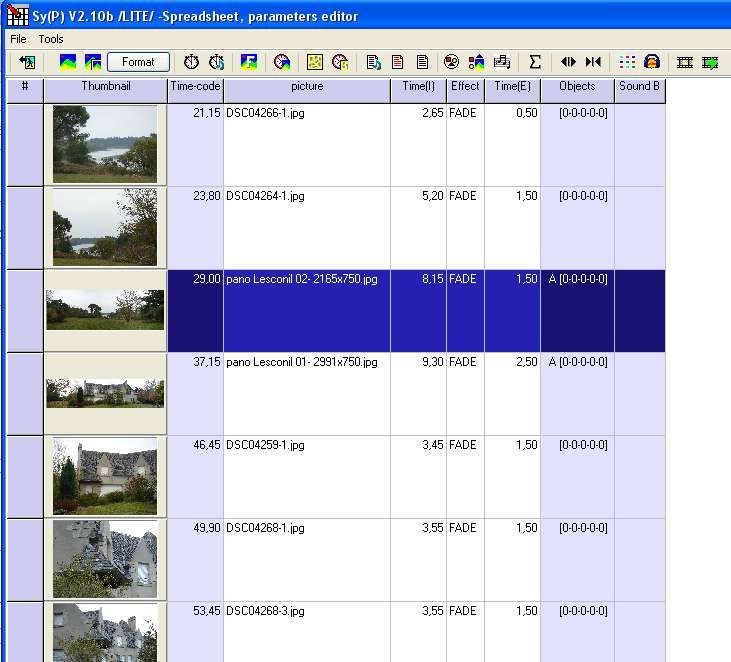
Task: Click the film strip icon
Action: coord(685,62)
